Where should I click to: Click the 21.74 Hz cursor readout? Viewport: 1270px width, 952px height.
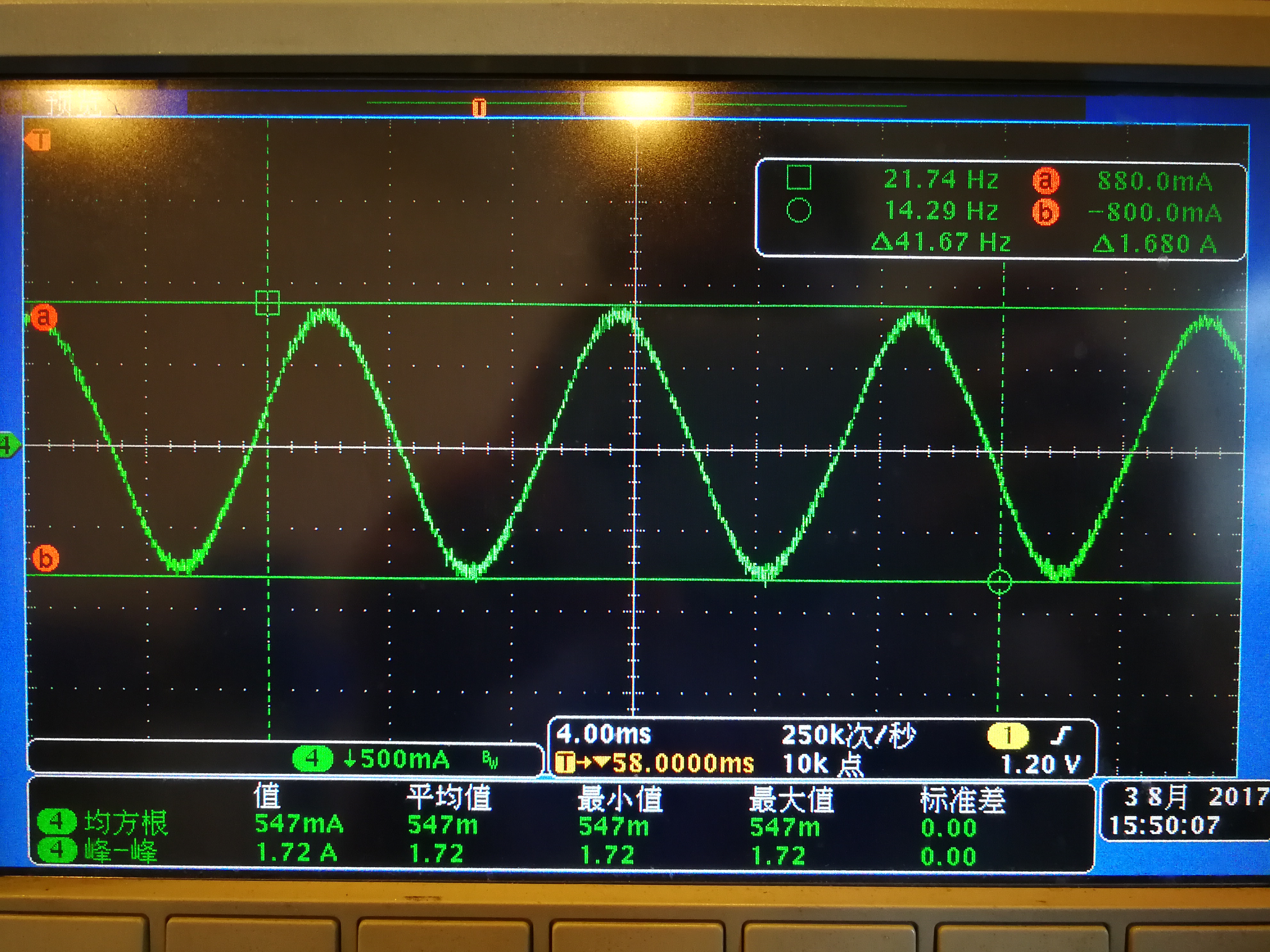coord(941,180)
